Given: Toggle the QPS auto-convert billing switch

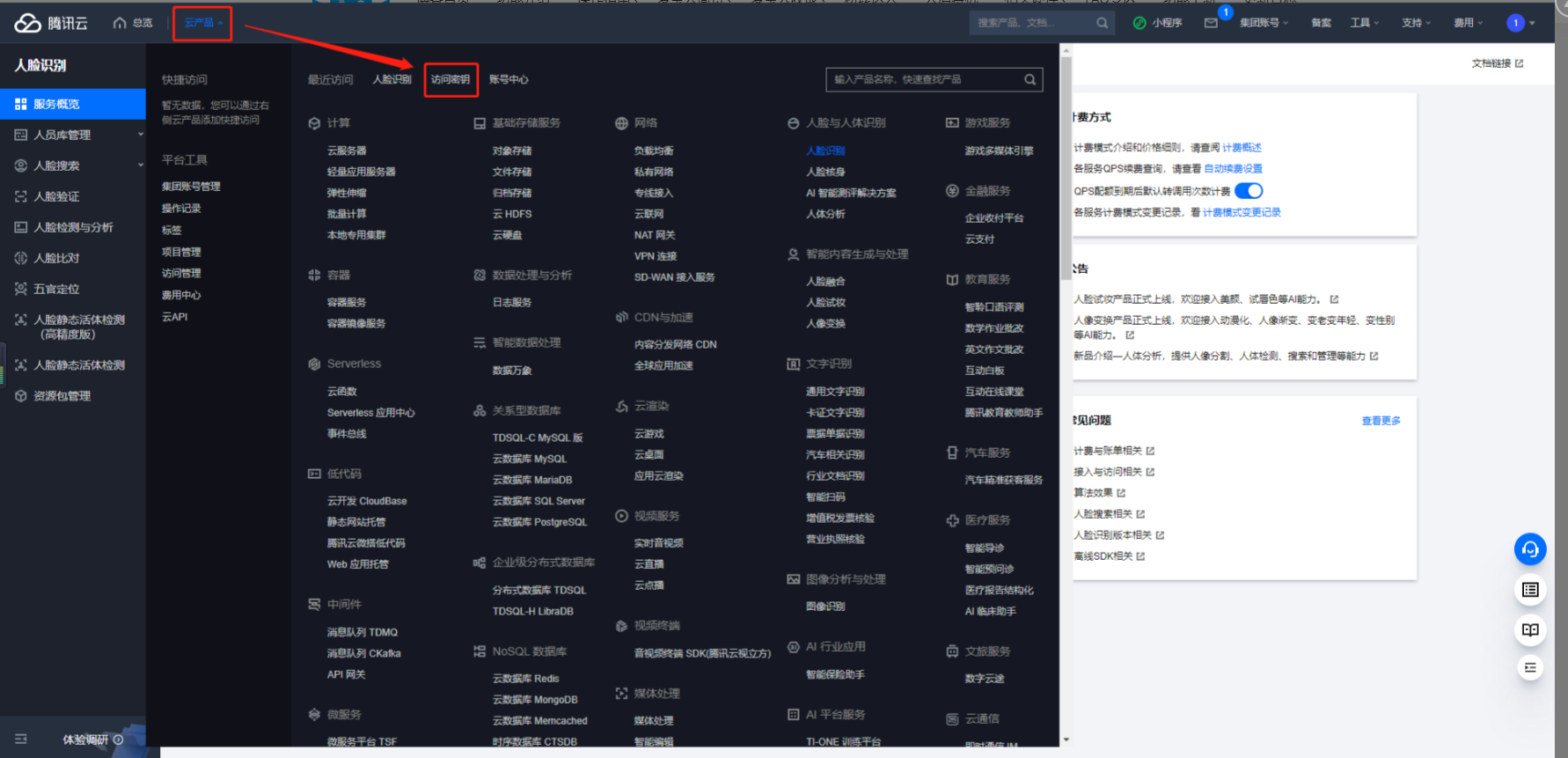Looking at the screenshot, I should click(x=1248, y=191).
